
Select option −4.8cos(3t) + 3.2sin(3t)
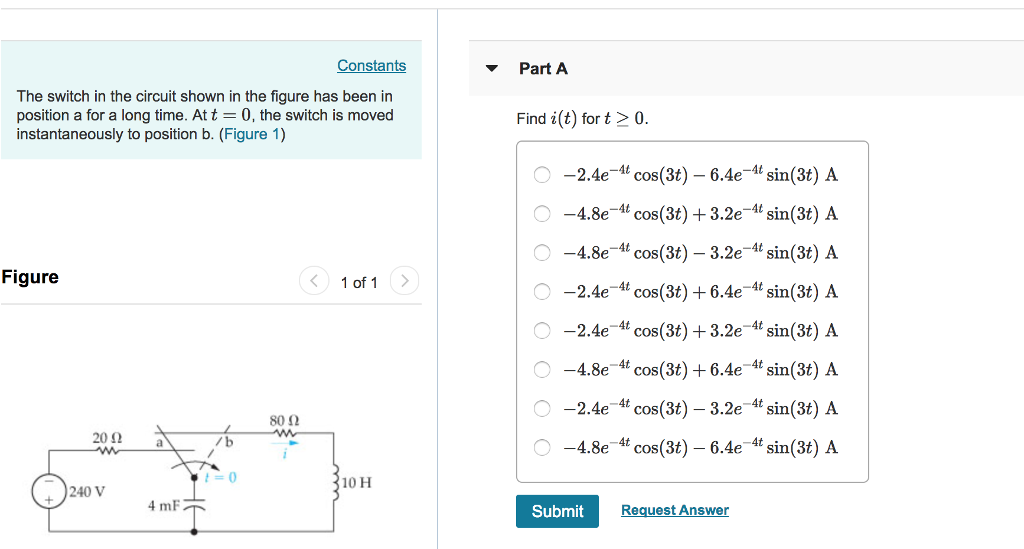(542, 213)
